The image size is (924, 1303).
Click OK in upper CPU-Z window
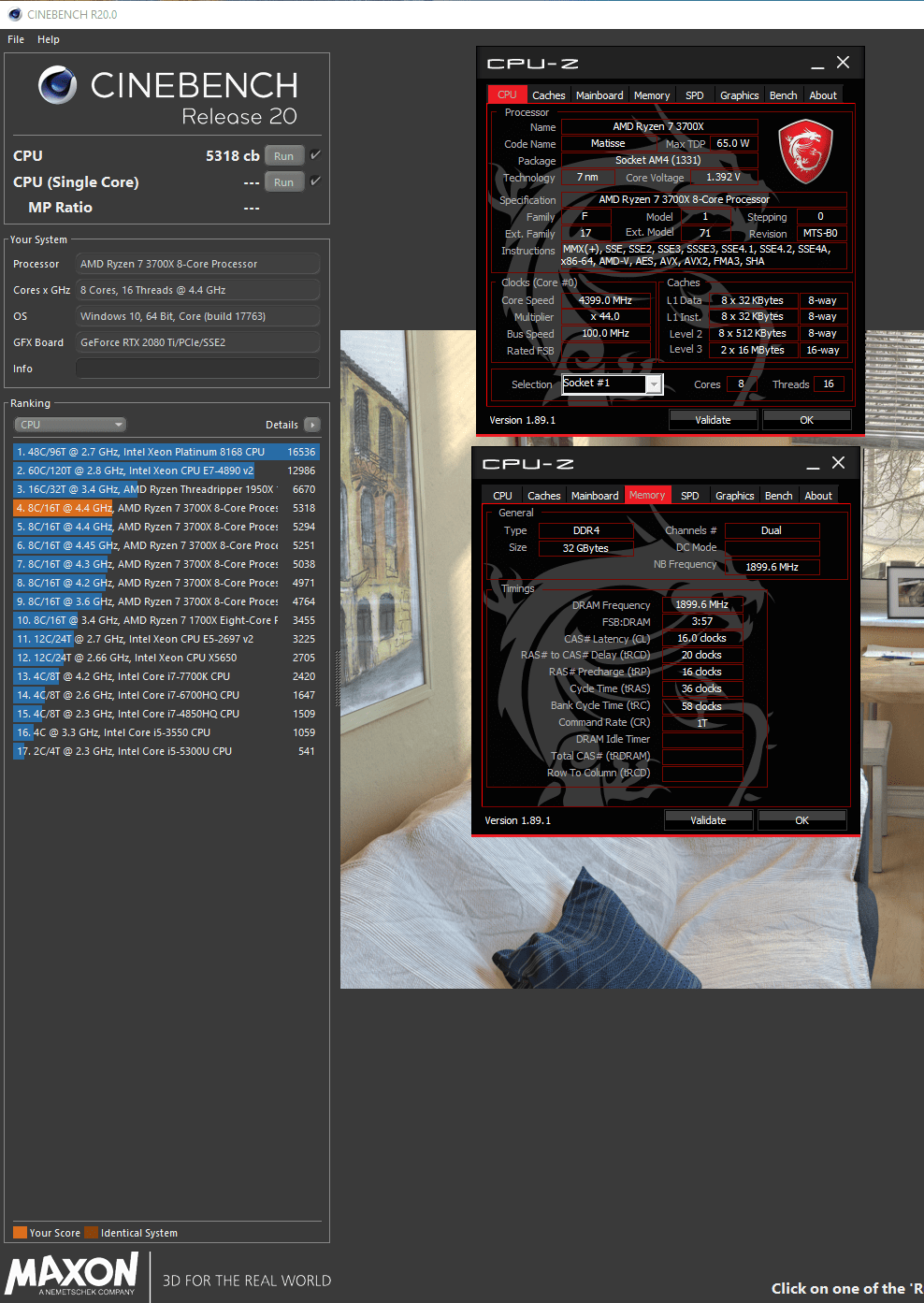(x=806, y=420)
